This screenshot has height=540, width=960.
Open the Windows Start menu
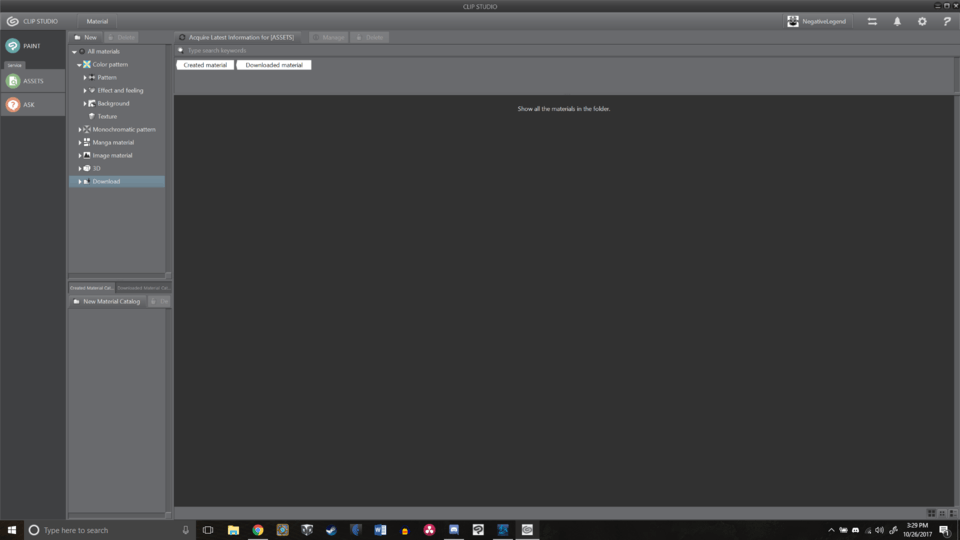(12, 530)
